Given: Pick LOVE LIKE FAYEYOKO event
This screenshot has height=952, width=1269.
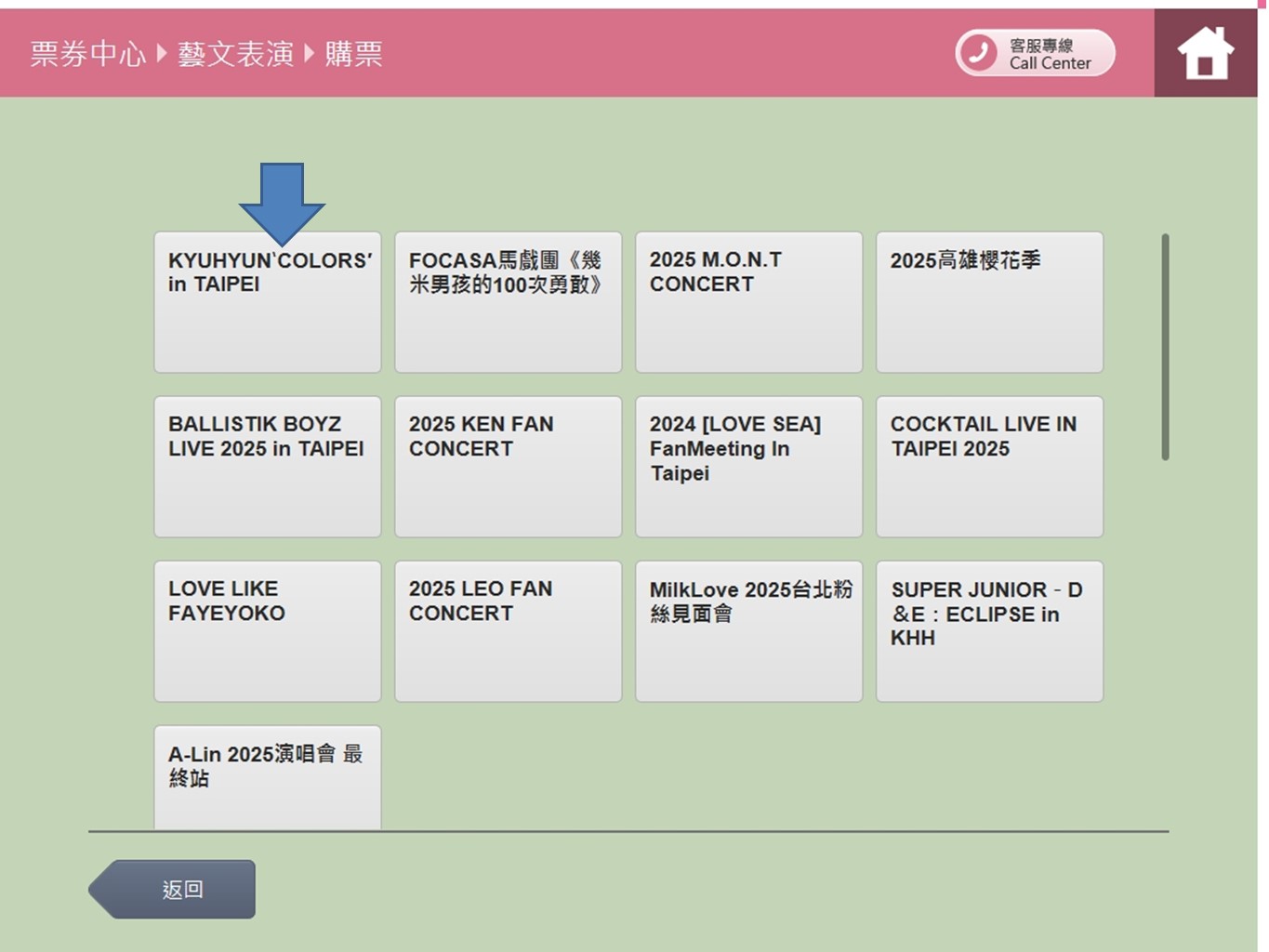Looking at the screenshot, I should tap(268, 631).
